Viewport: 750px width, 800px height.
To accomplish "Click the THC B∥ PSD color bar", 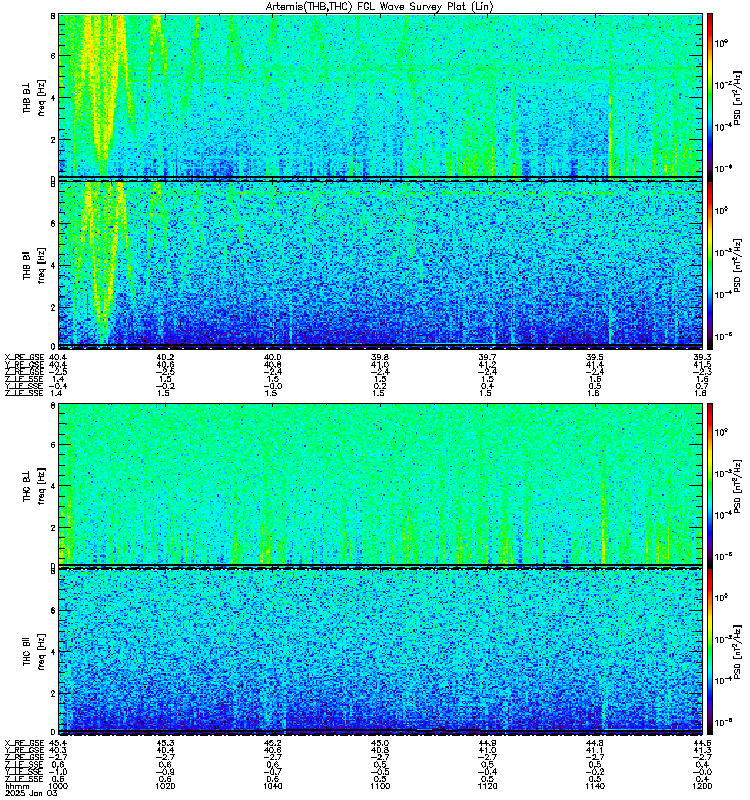I will (x=710, y=651).
